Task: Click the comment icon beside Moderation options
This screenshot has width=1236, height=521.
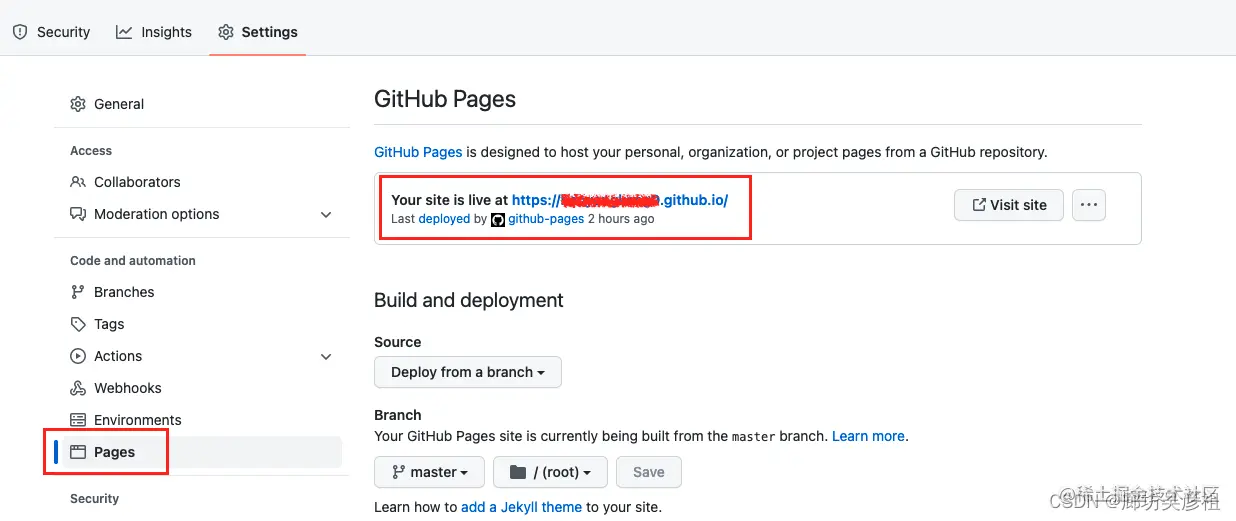Action: click(x=78, y=214)
